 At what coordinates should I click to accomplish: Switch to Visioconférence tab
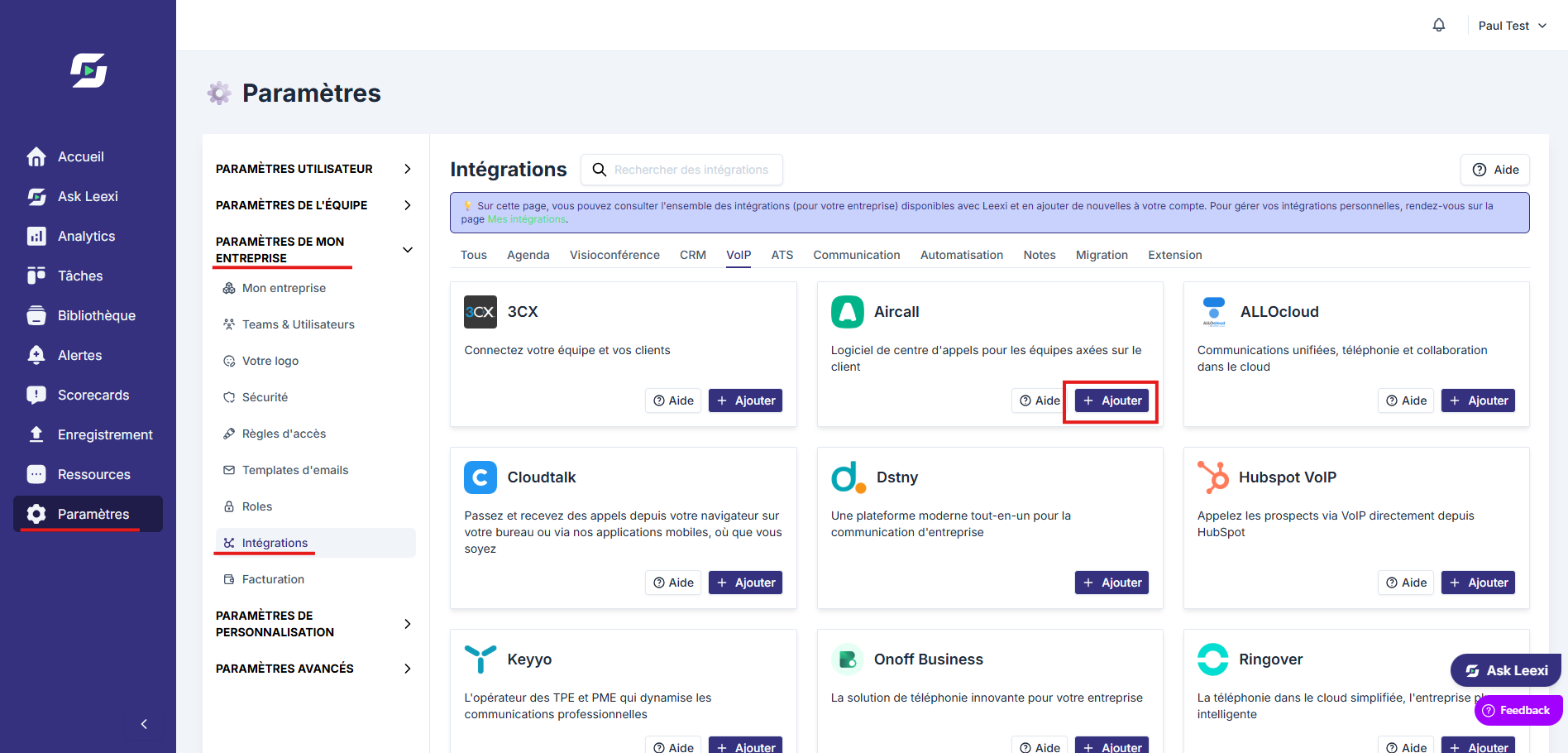pyautogui.click(x=614, y=255)
